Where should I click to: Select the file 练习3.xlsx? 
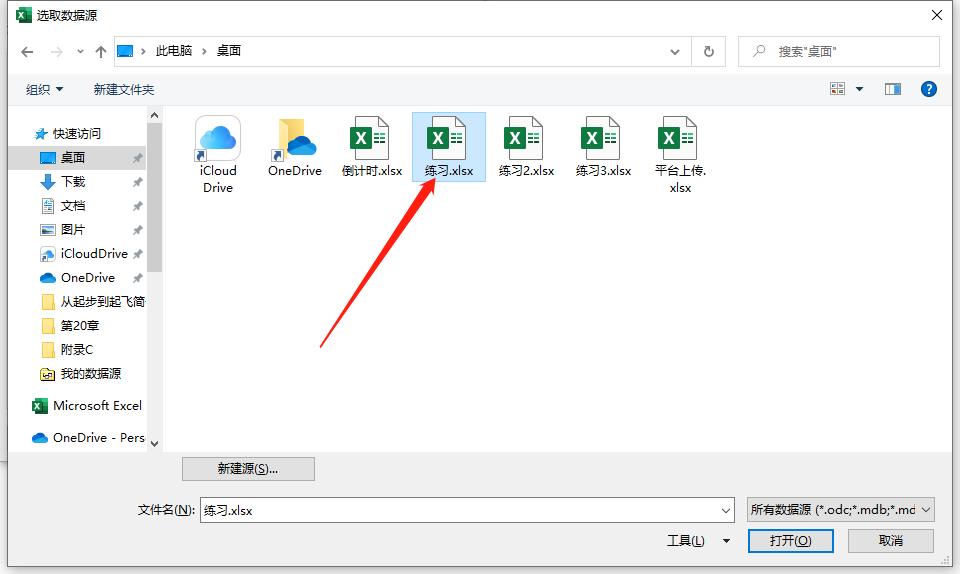(603, 147)
